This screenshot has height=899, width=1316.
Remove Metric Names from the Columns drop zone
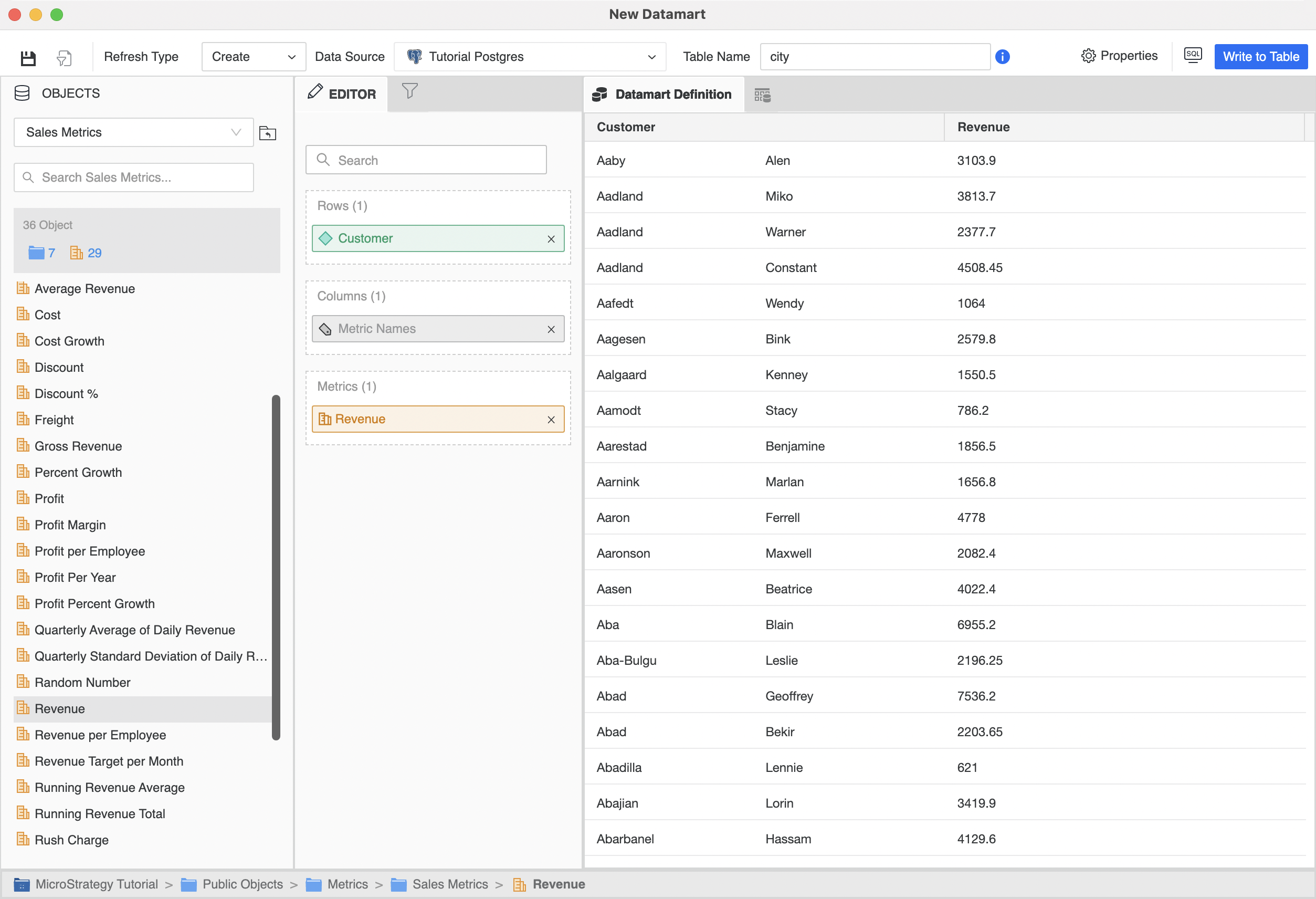click(551, 329)
